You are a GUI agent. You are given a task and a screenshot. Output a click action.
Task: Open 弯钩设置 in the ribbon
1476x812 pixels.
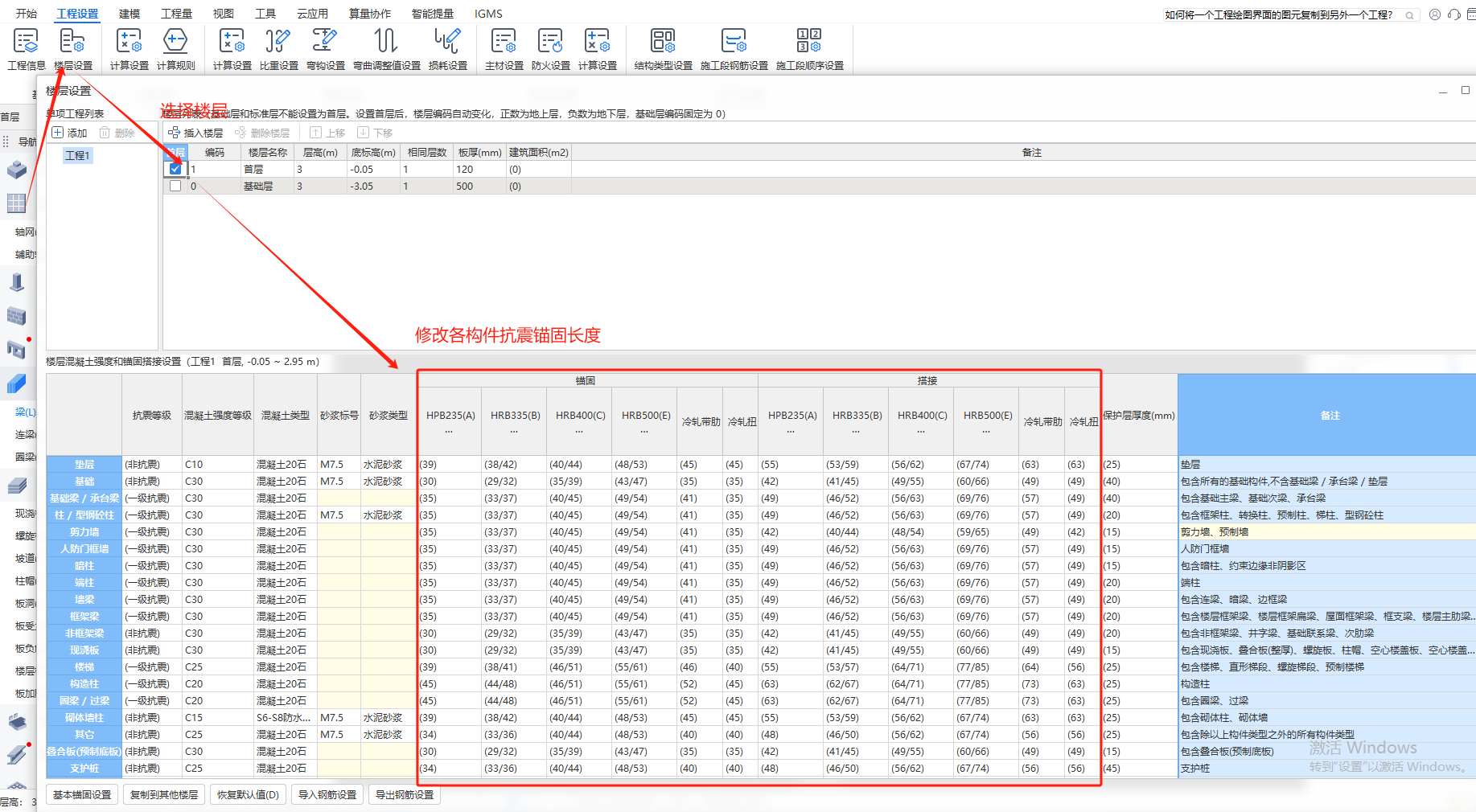[x=326, y=49]
